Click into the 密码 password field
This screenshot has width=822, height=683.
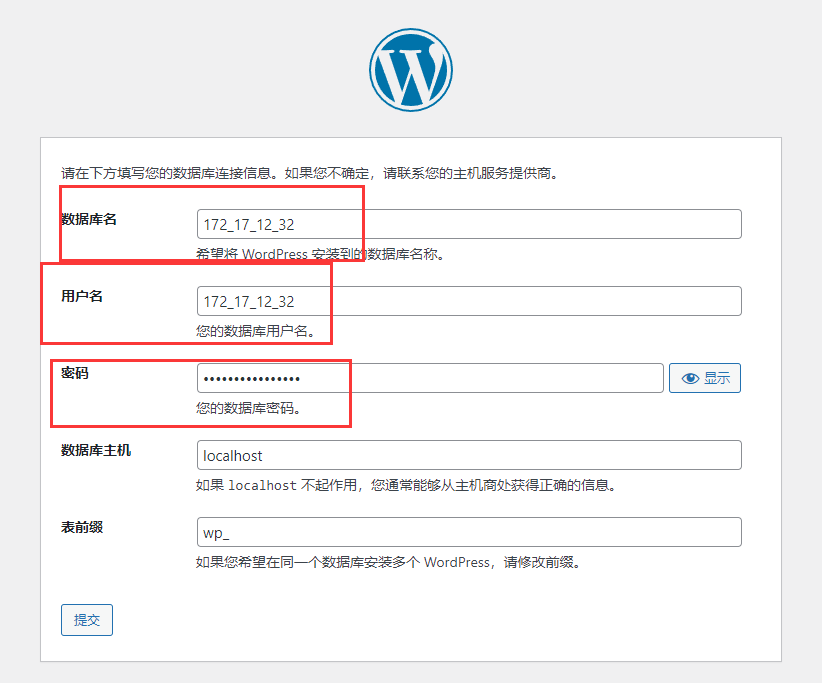click(x=430, y=378)
